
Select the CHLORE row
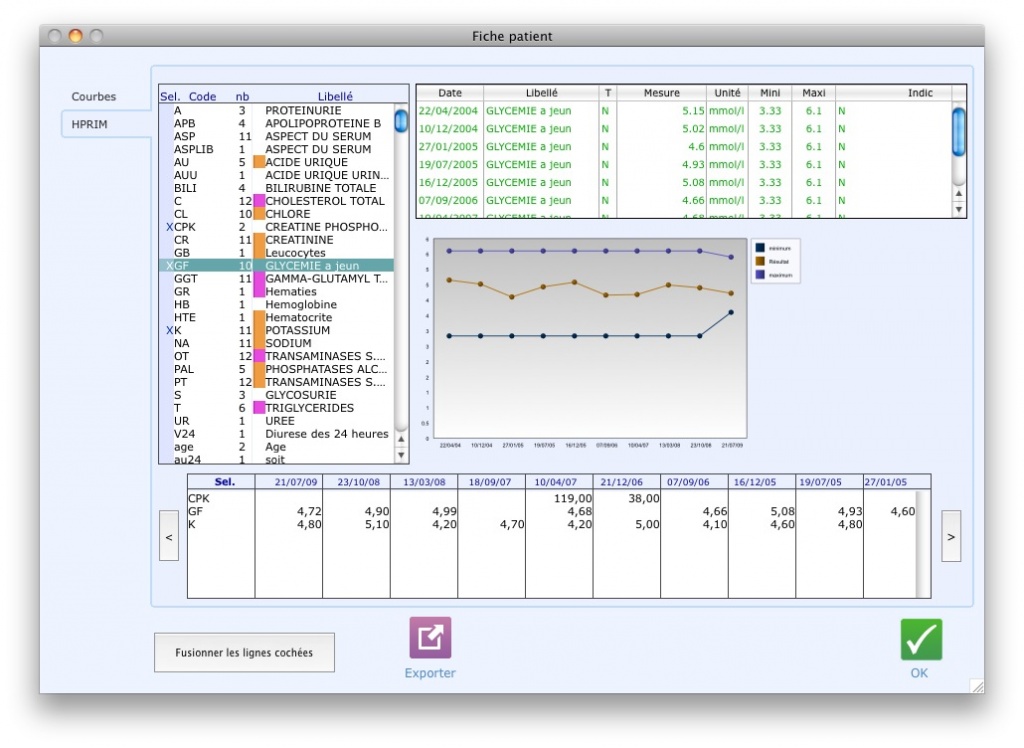(276, 214)
